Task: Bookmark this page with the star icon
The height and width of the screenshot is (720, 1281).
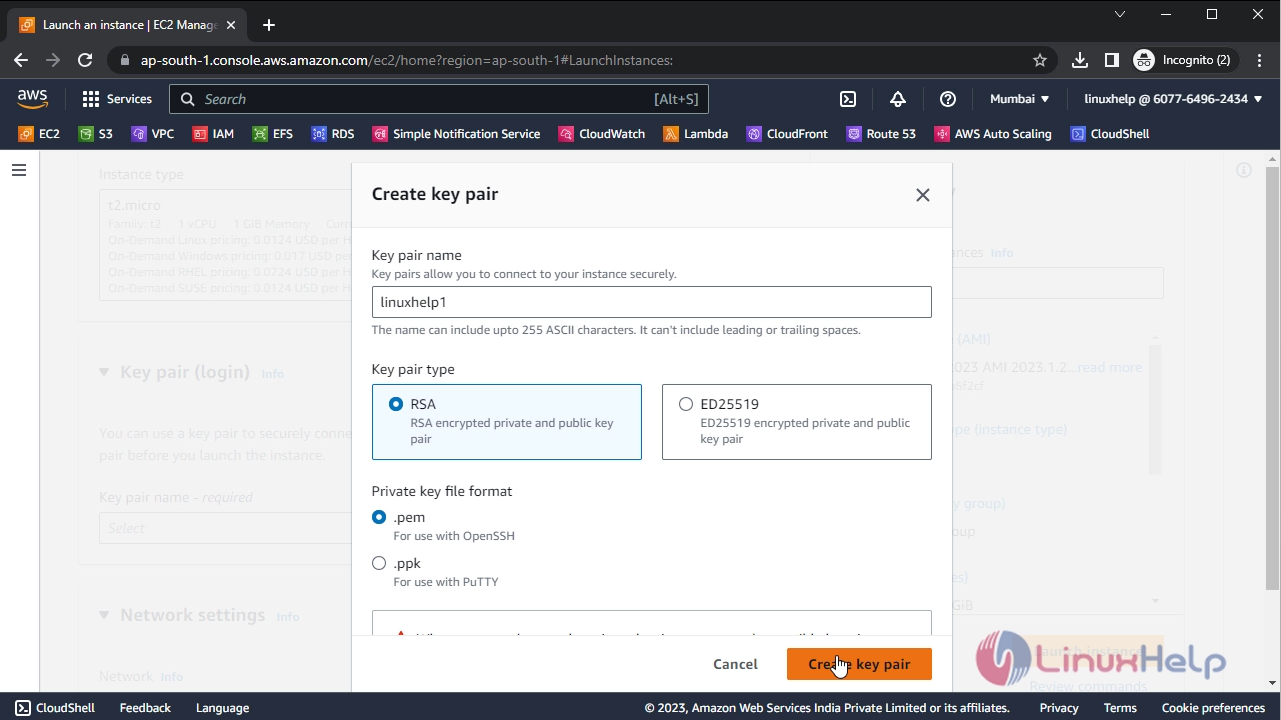Action: (x=1040, y=60)
